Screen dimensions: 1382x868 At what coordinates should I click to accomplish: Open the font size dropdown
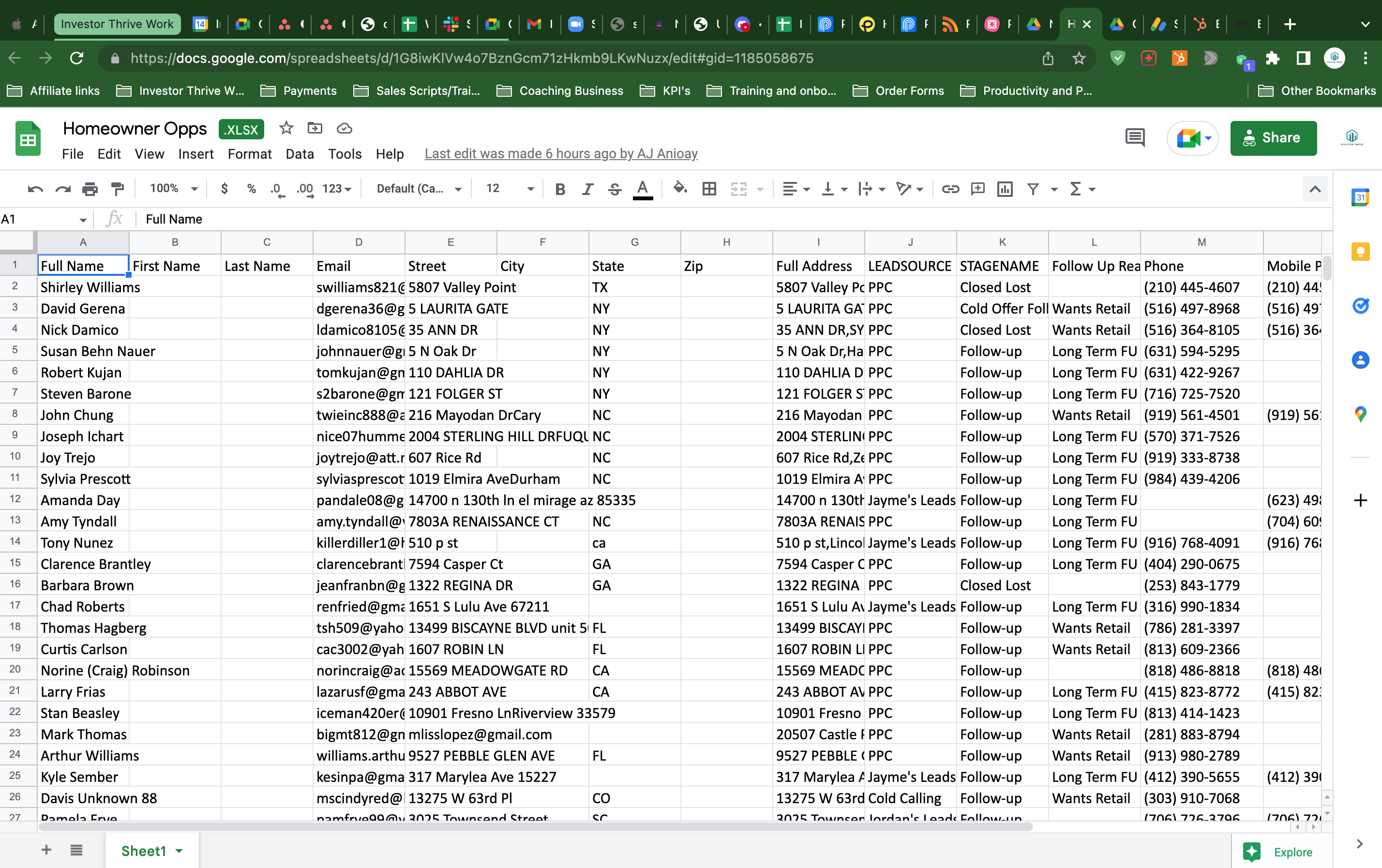[510, 189]
